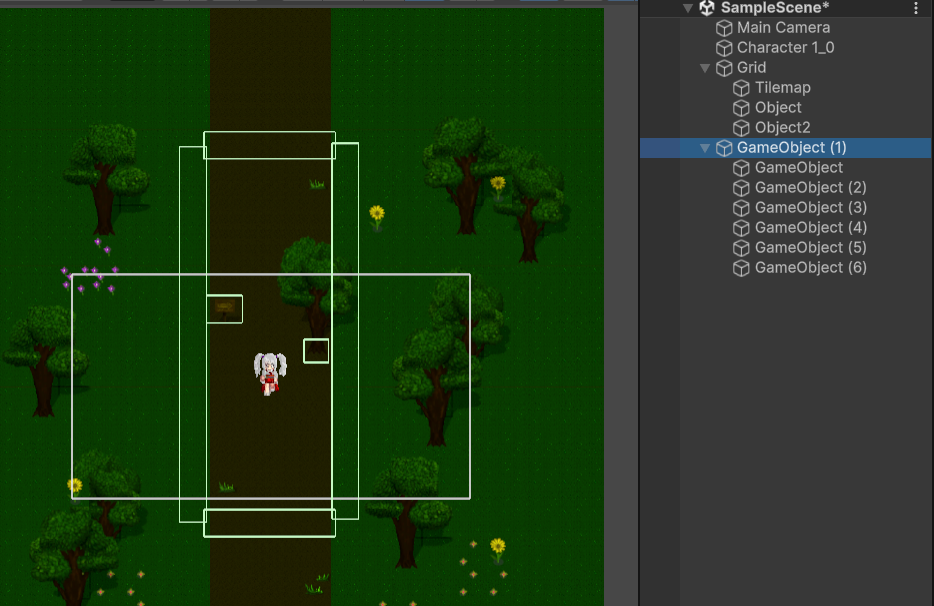
Task: Click the wooden signpost on the path
Action: (225, 307)
